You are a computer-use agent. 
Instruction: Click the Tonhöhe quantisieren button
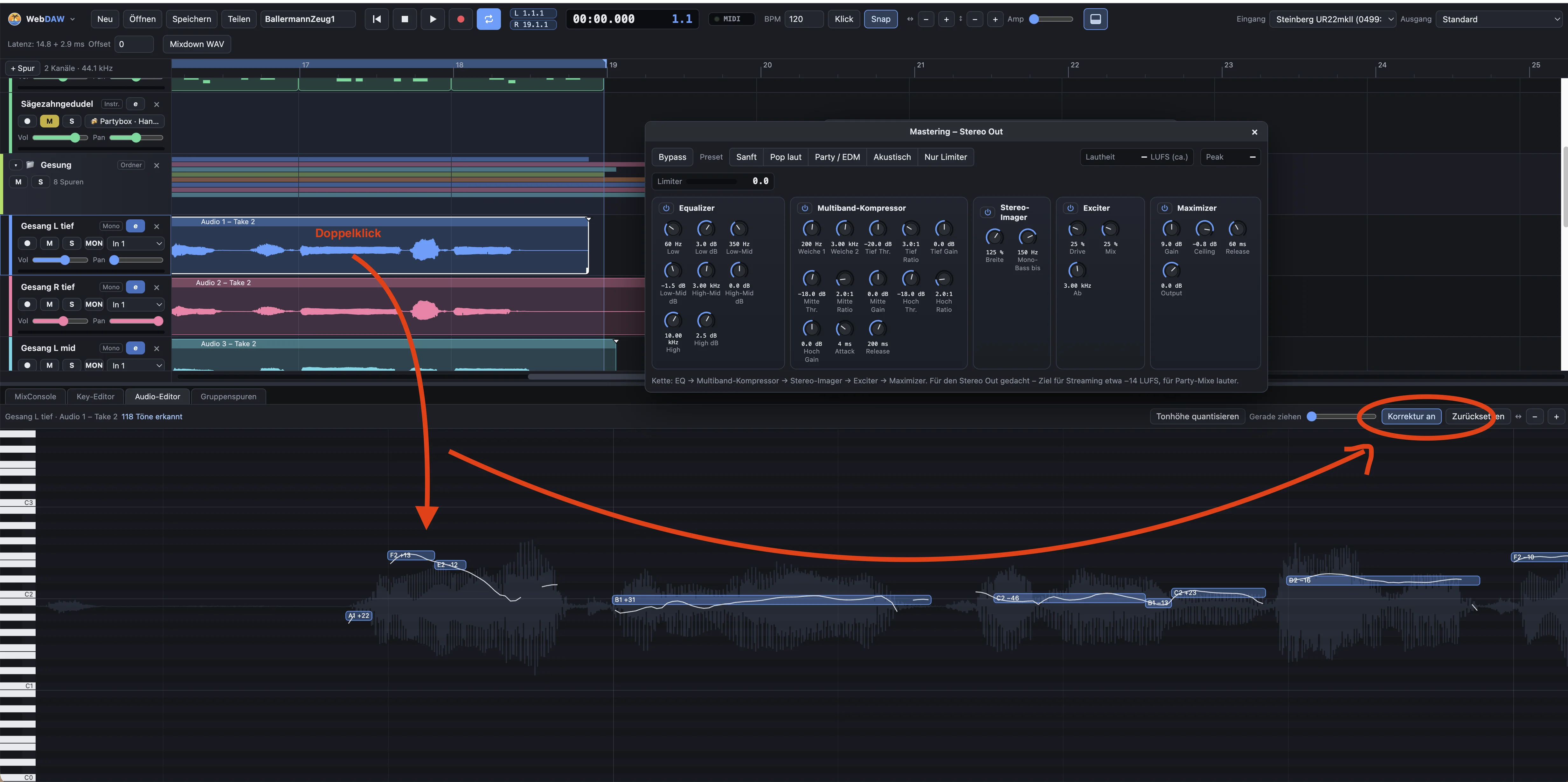click(1197, 416)
